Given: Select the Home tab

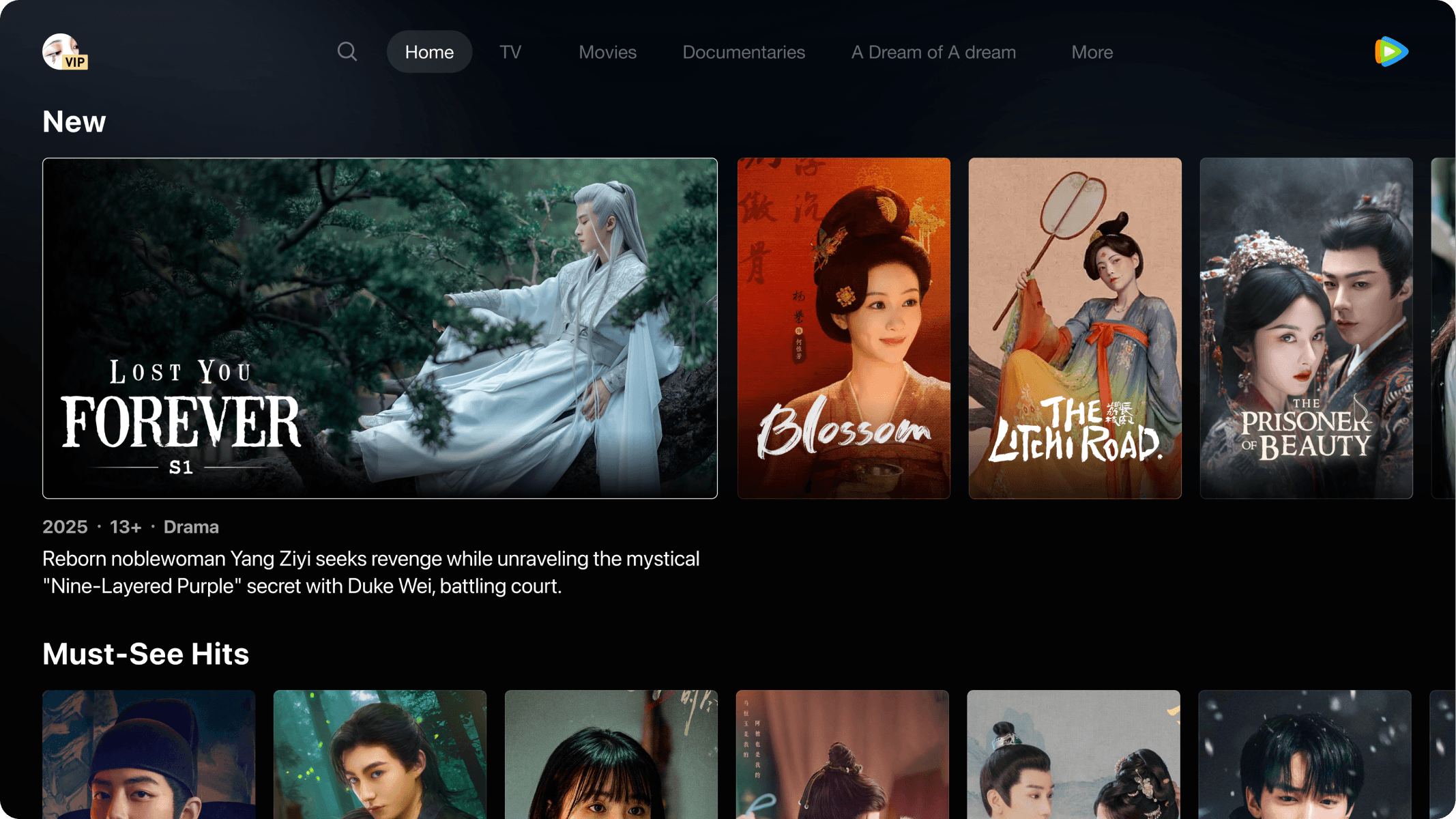Looking at the screenshot, I should (x=429, y=52).
